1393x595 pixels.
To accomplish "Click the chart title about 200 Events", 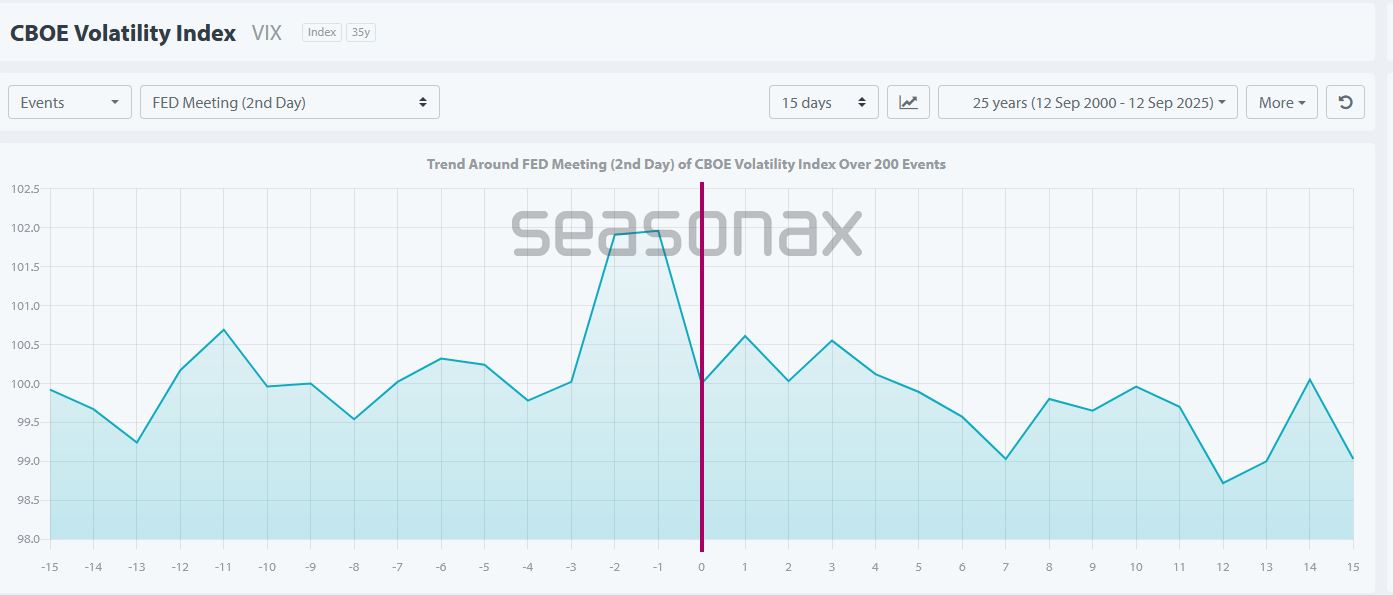I will click(x=686, y=164).
